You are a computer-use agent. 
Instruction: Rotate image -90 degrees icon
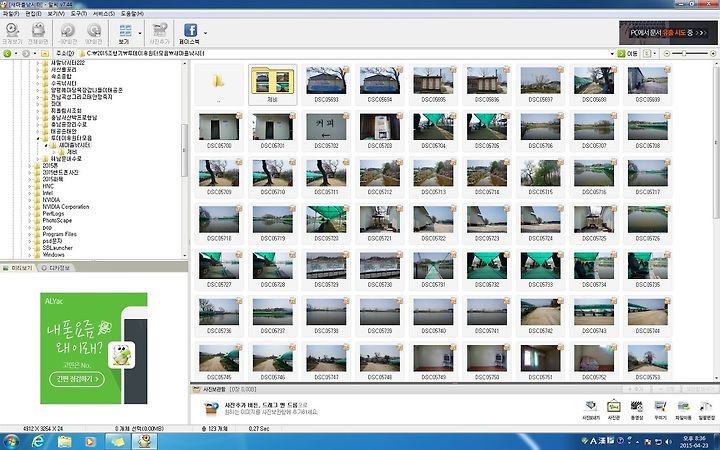[x=68, y=34]
